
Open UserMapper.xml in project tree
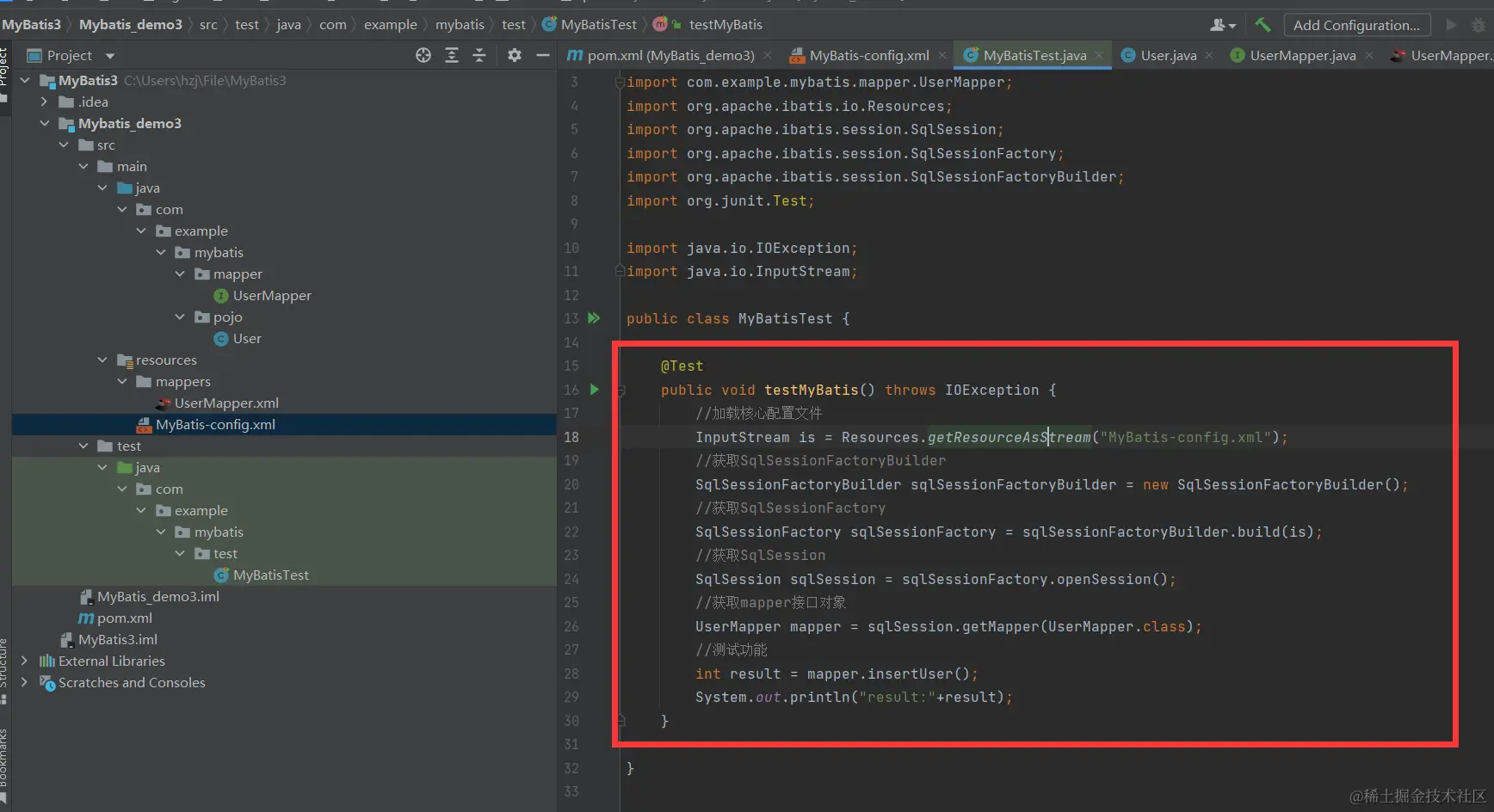coord(217,403)
